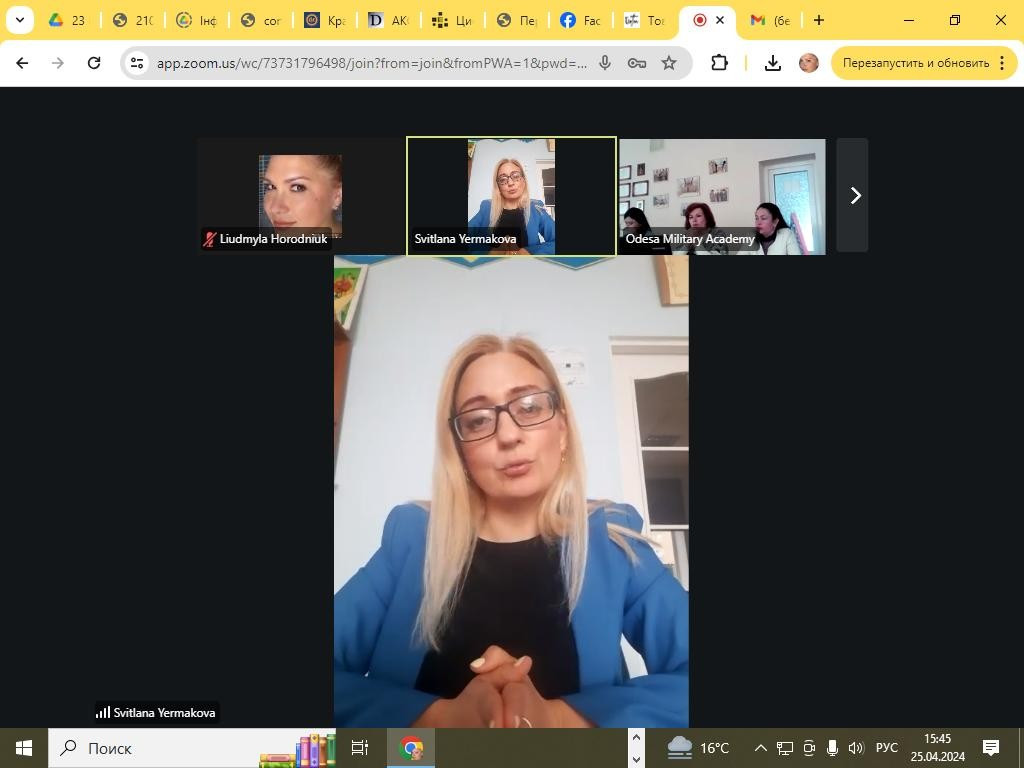Click the signal strength icon by Svitlana Yermakova
Viewport: 1024px width, 768px height.
pos(103,712)
